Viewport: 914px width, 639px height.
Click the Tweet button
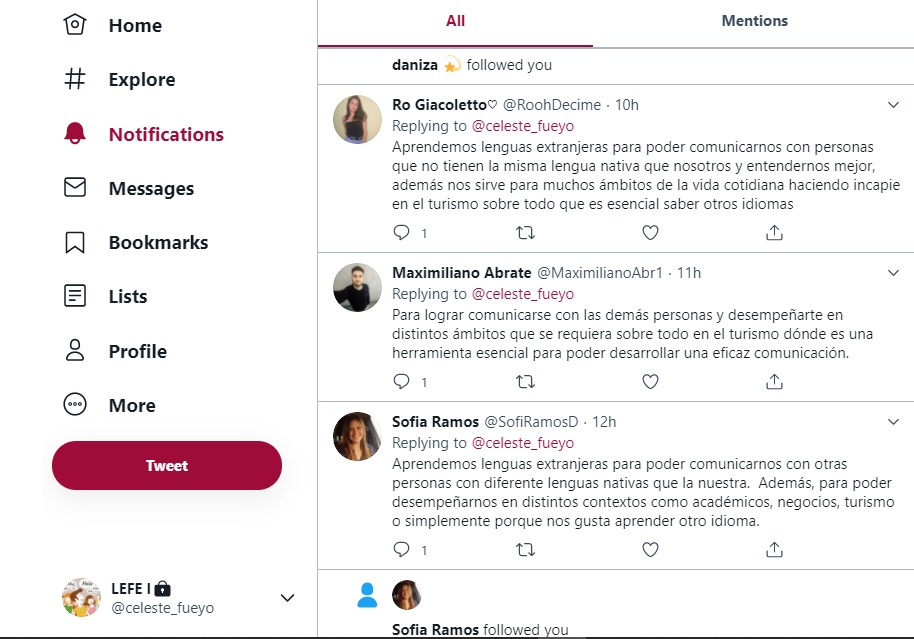tap(167, 466)
